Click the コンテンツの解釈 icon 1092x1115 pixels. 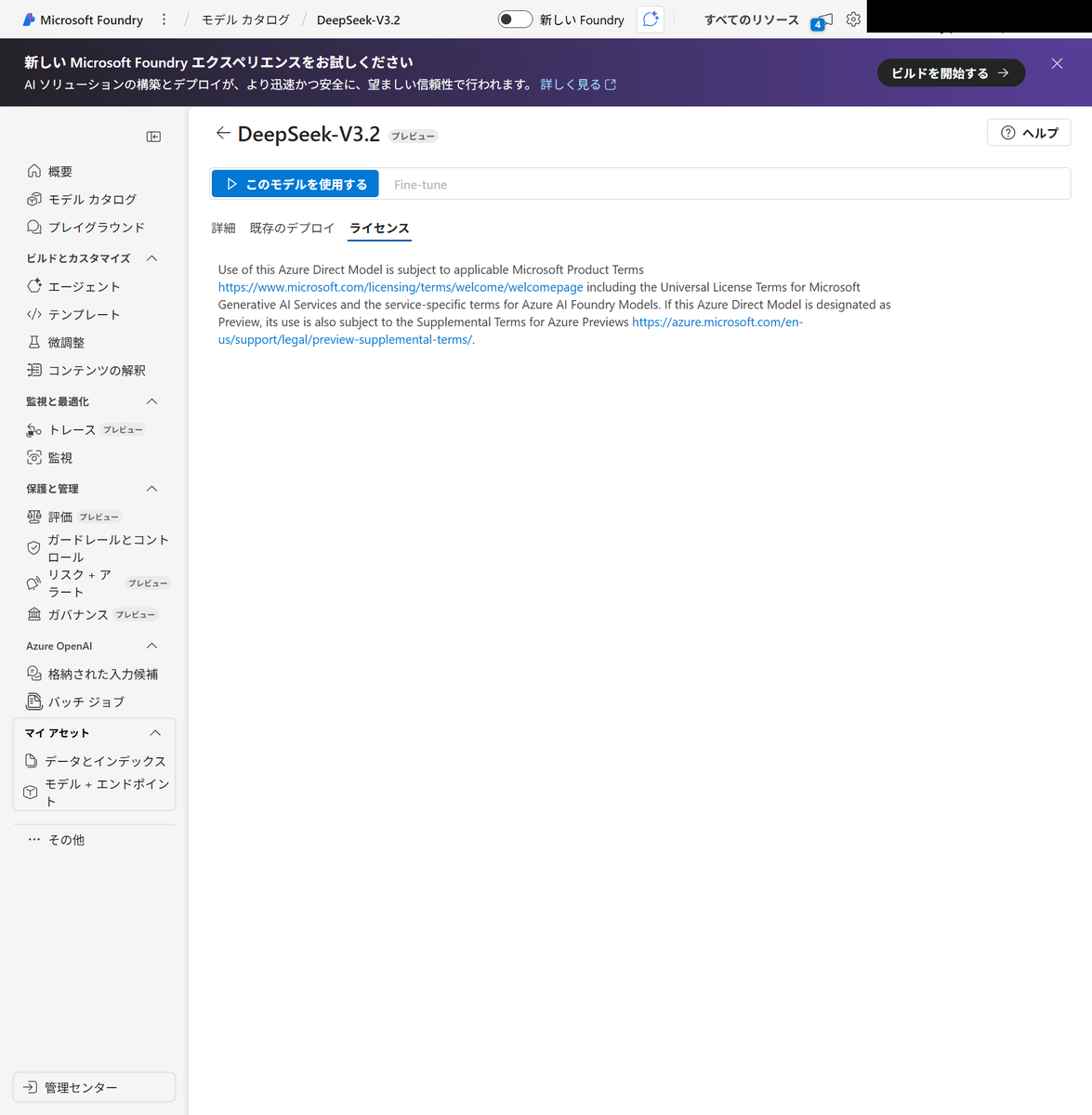click(x=34, y=370)
